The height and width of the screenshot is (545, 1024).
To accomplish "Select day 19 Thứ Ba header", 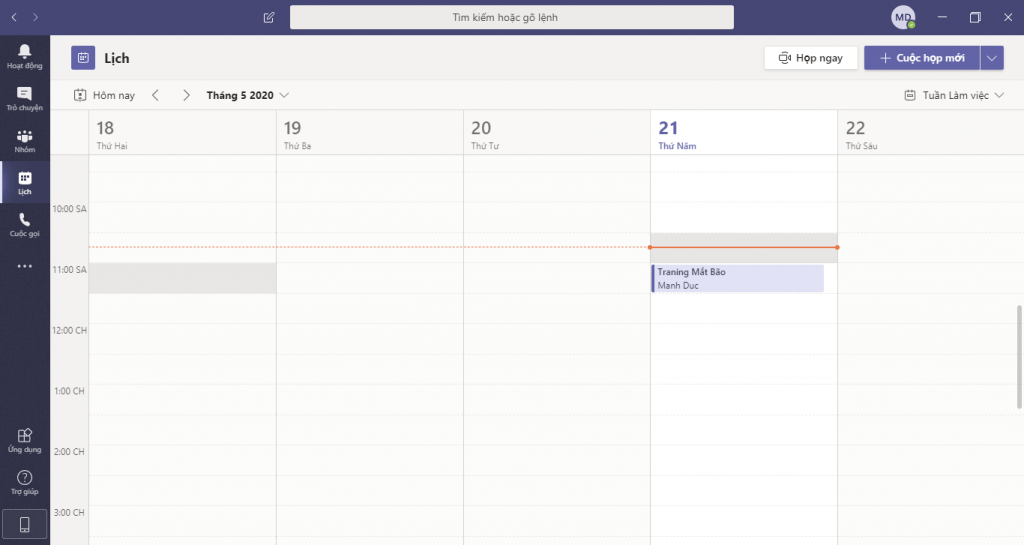I will point(370,133).
